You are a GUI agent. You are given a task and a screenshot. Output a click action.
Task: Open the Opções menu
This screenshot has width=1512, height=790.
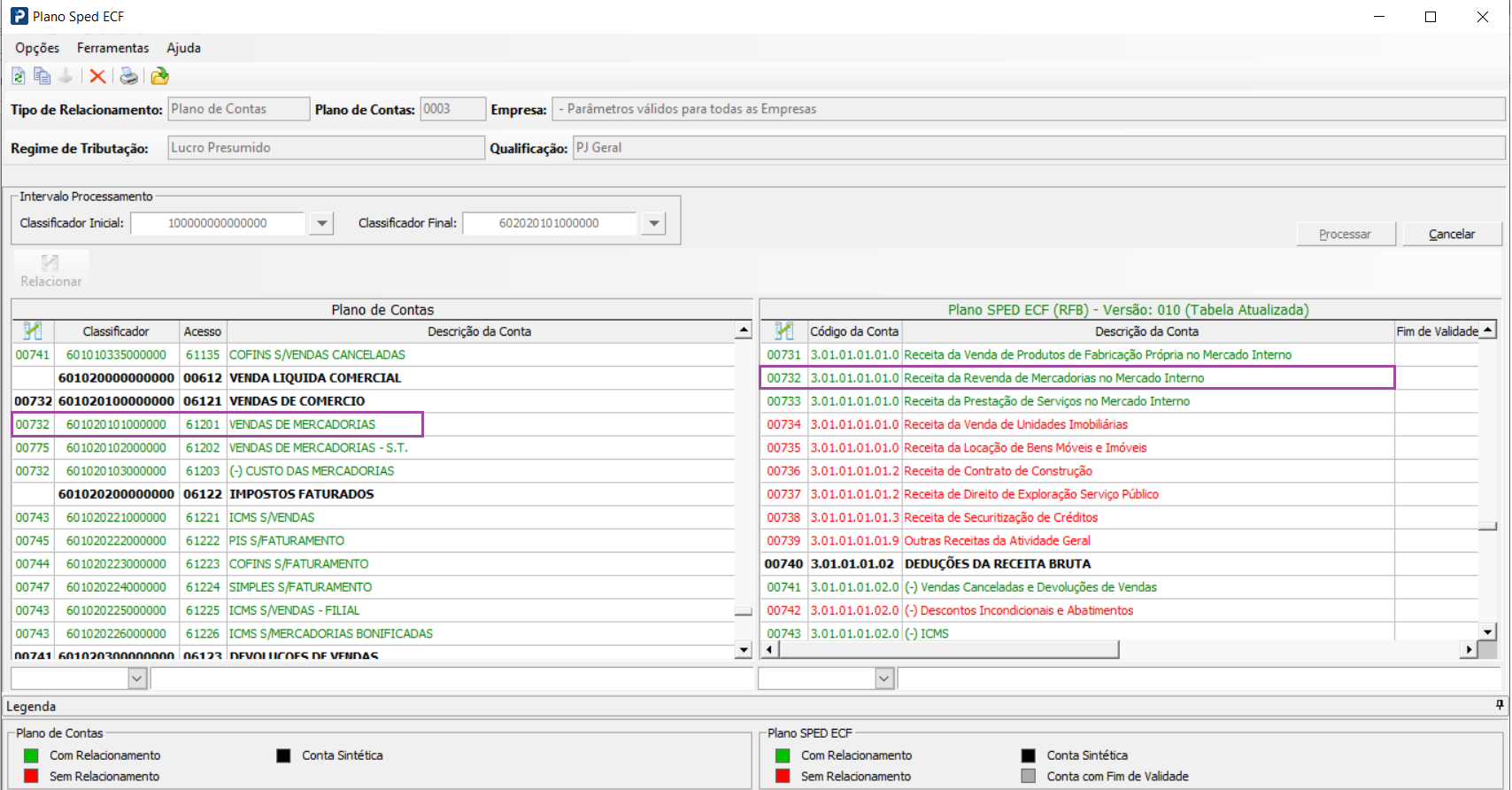37,48
